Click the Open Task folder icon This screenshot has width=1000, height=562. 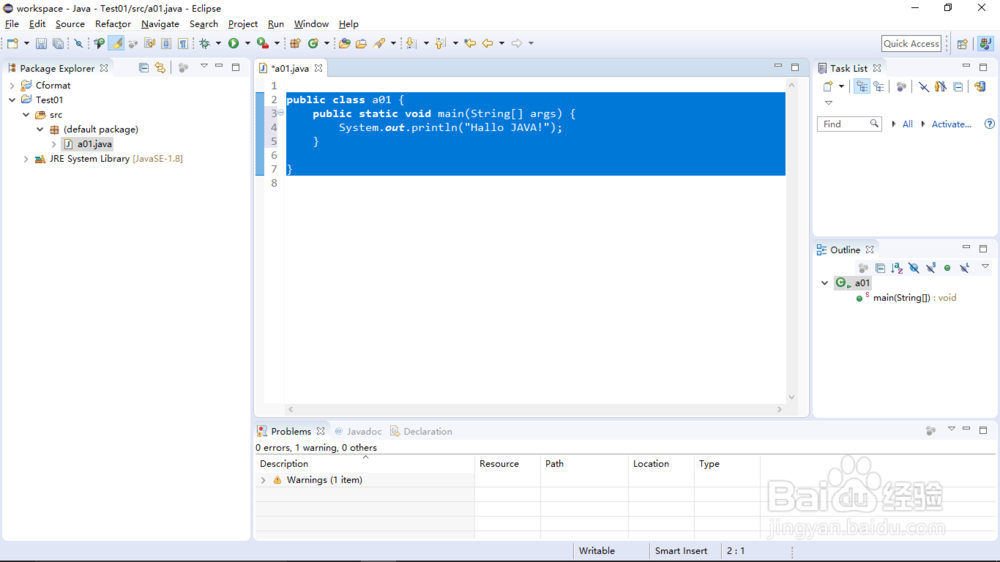(361, 43)
